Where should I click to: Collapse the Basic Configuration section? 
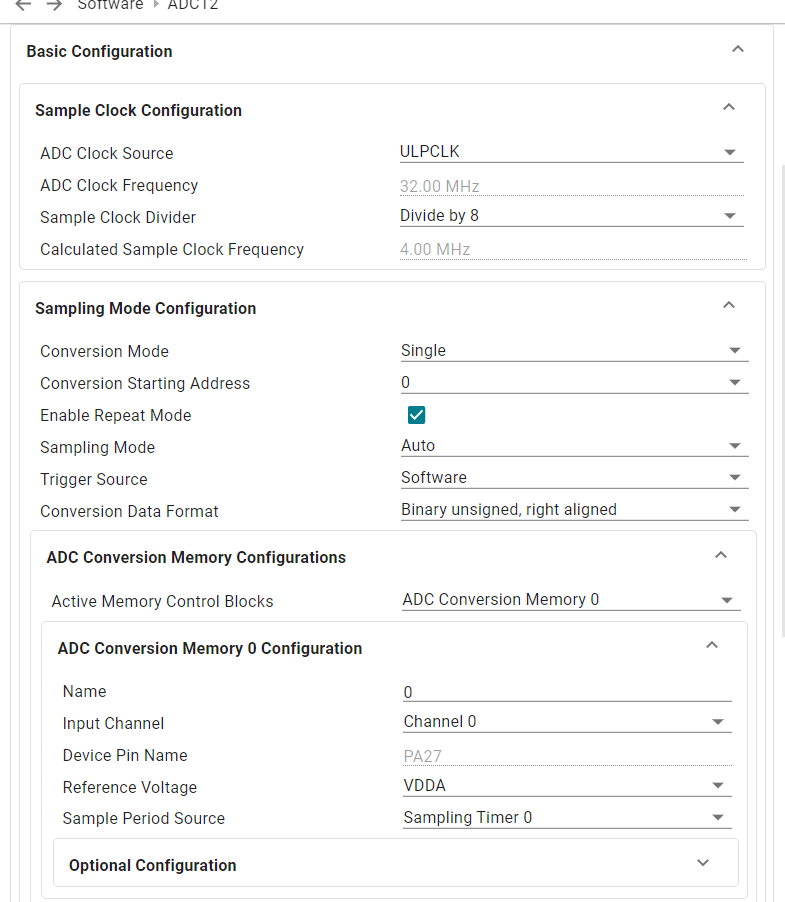[x=738, y=49]
